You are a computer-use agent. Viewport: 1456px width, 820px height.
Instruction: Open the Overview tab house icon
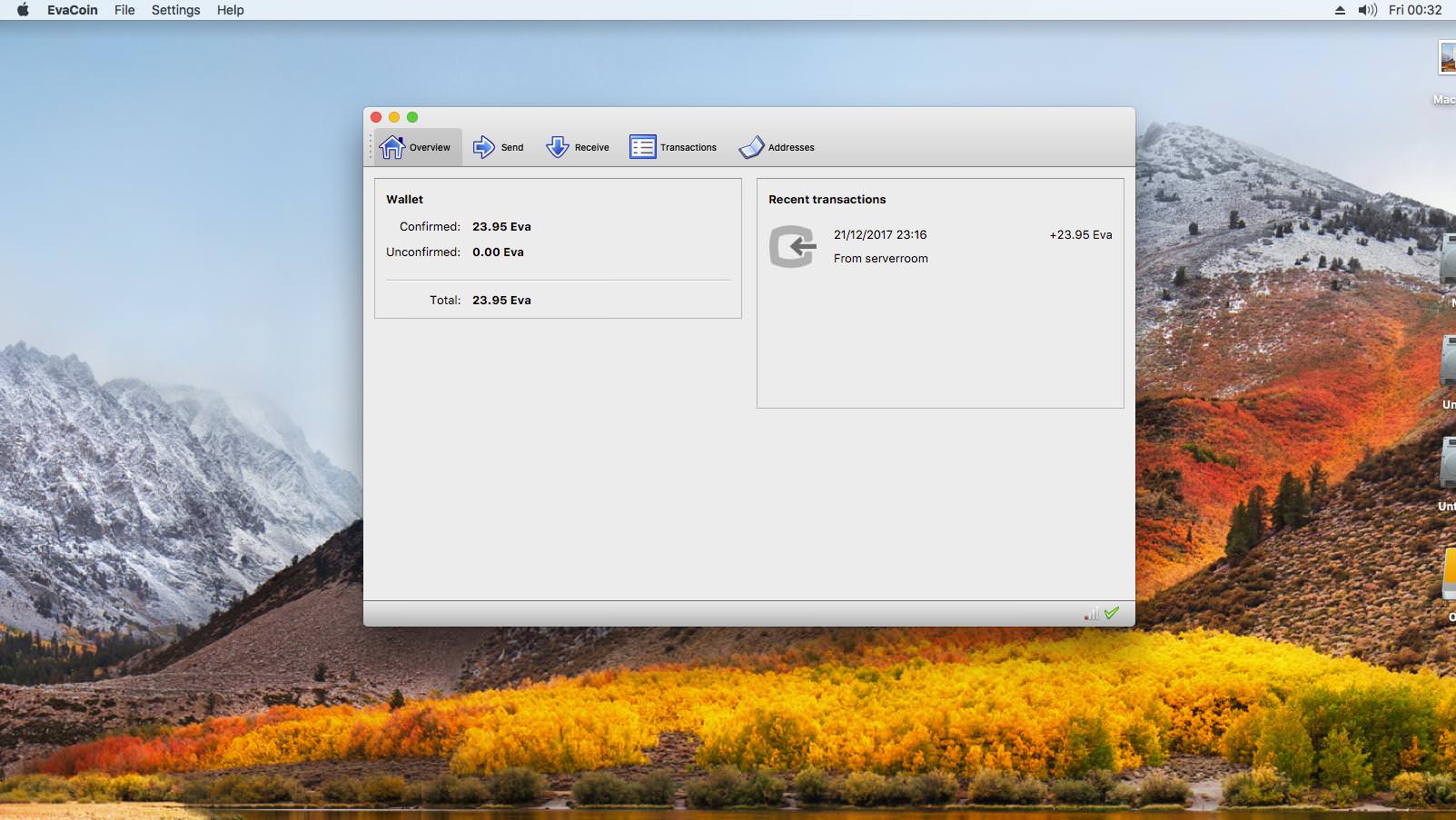391,147
